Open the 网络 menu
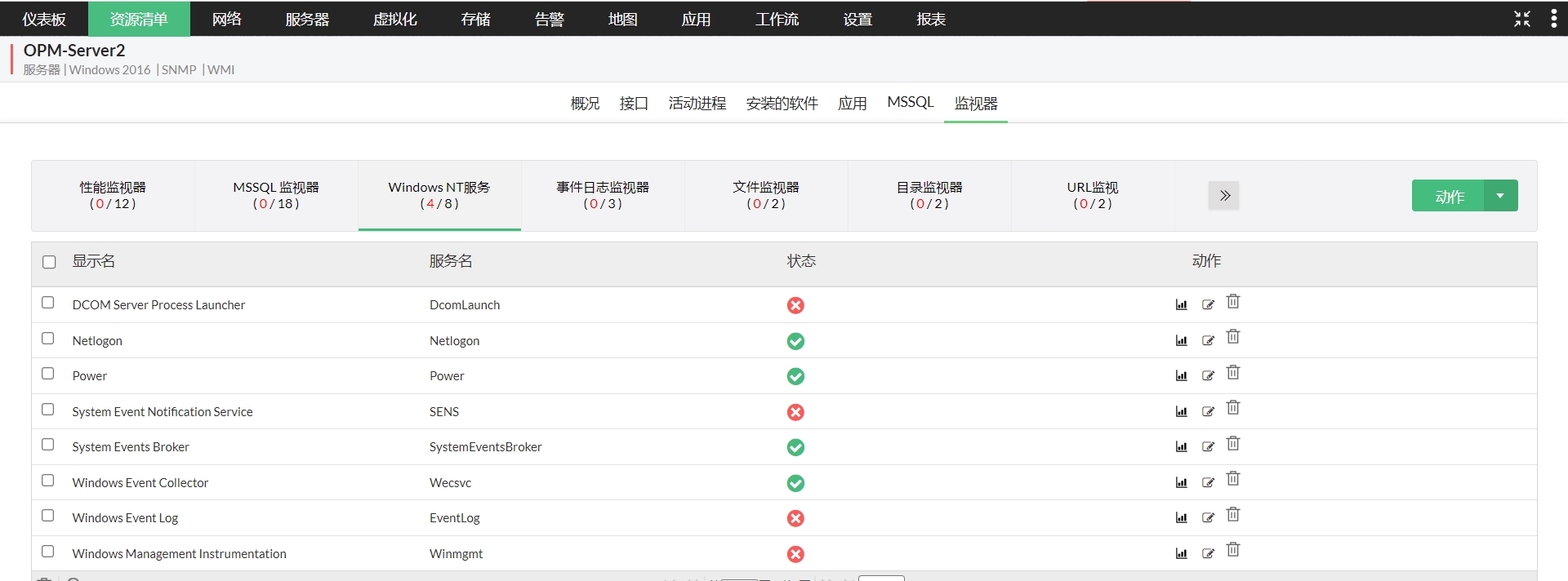This screenshot has width=1568, height=581. coord(227,19)
